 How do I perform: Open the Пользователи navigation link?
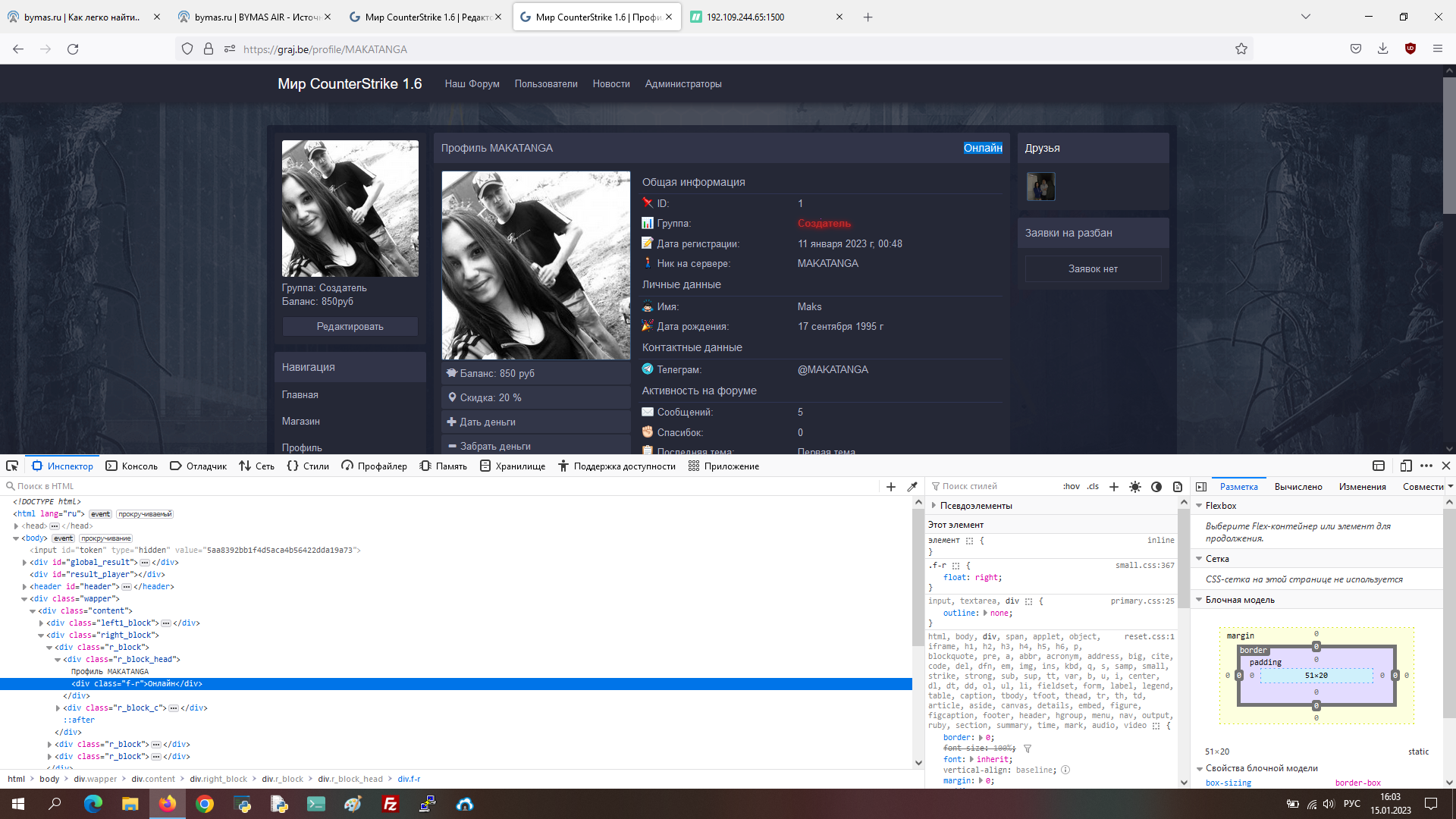coord(545,84)
